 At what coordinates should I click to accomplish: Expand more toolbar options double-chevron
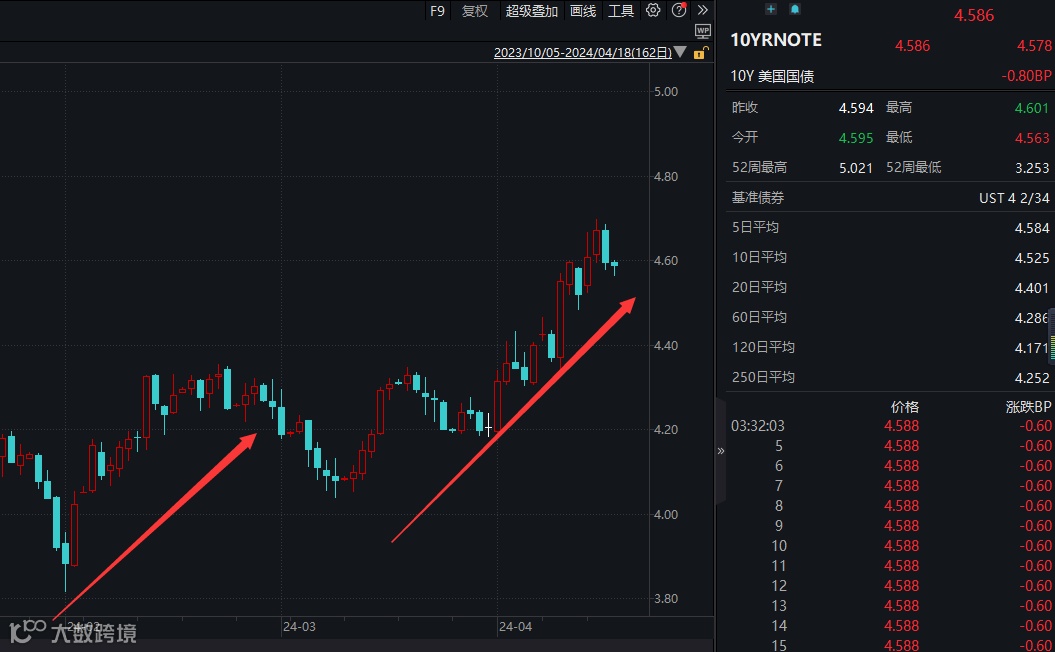(x=702, y=10)
